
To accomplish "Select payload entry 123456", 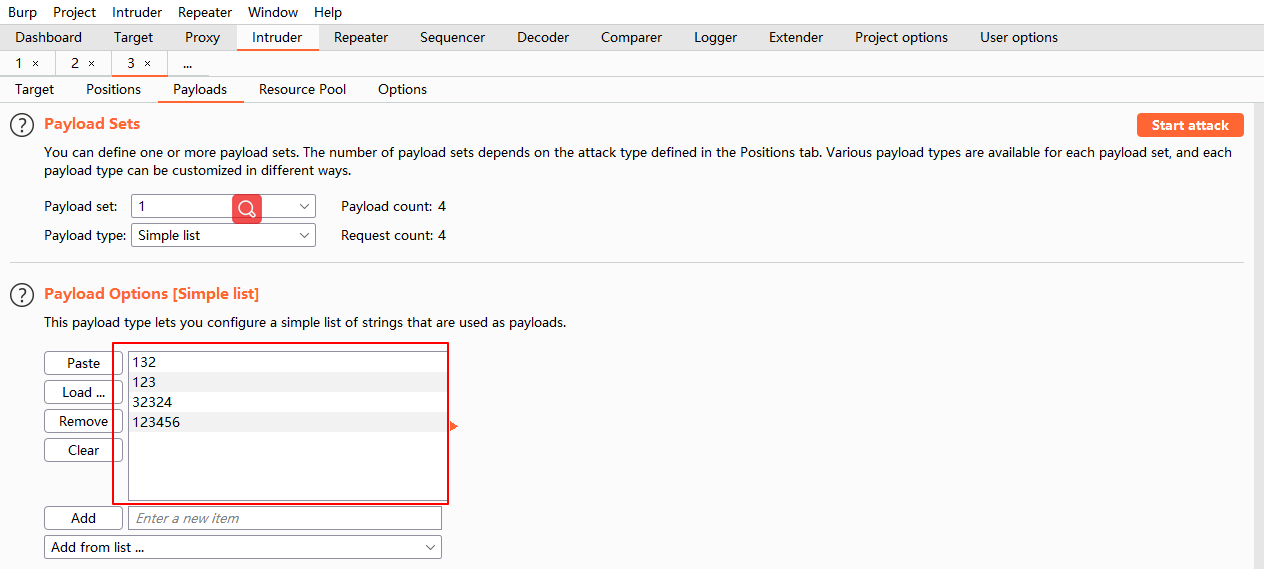I will coord(288,422).
